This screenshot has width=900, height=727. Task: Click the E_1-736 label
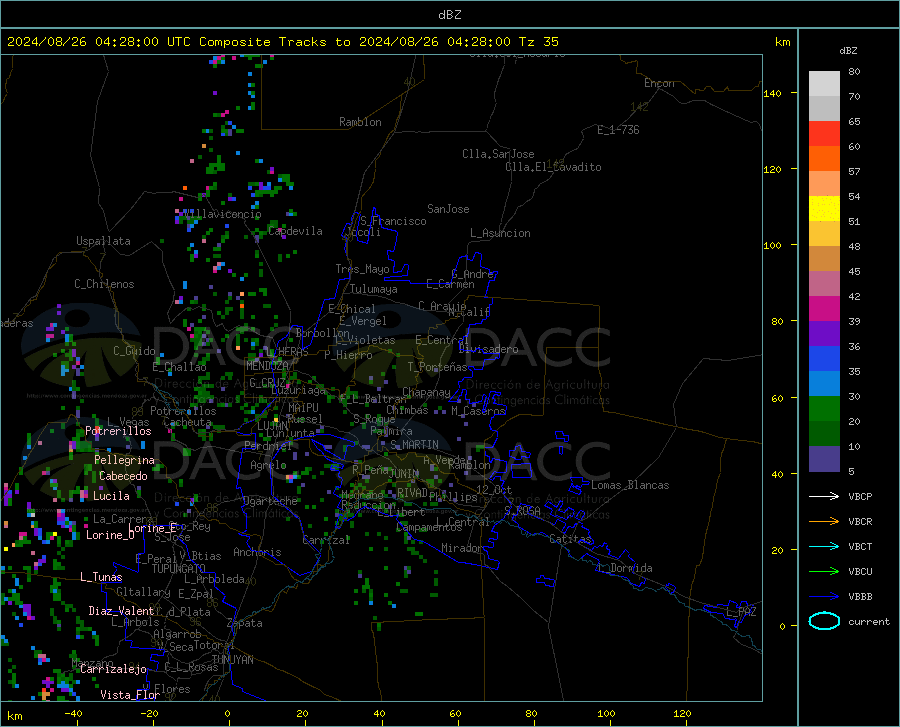pos(618,130)
